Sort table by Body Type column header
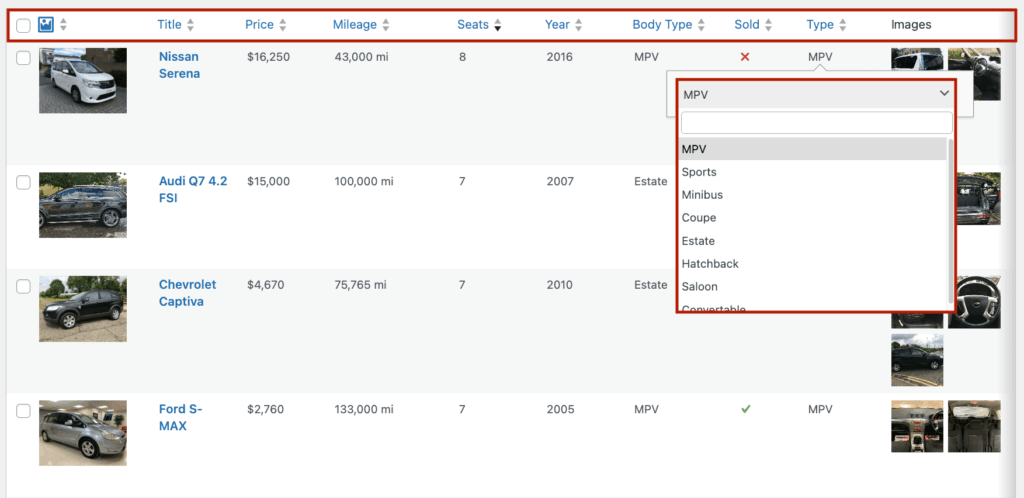The image size is (1024, 498). click(x=662, y=25)
